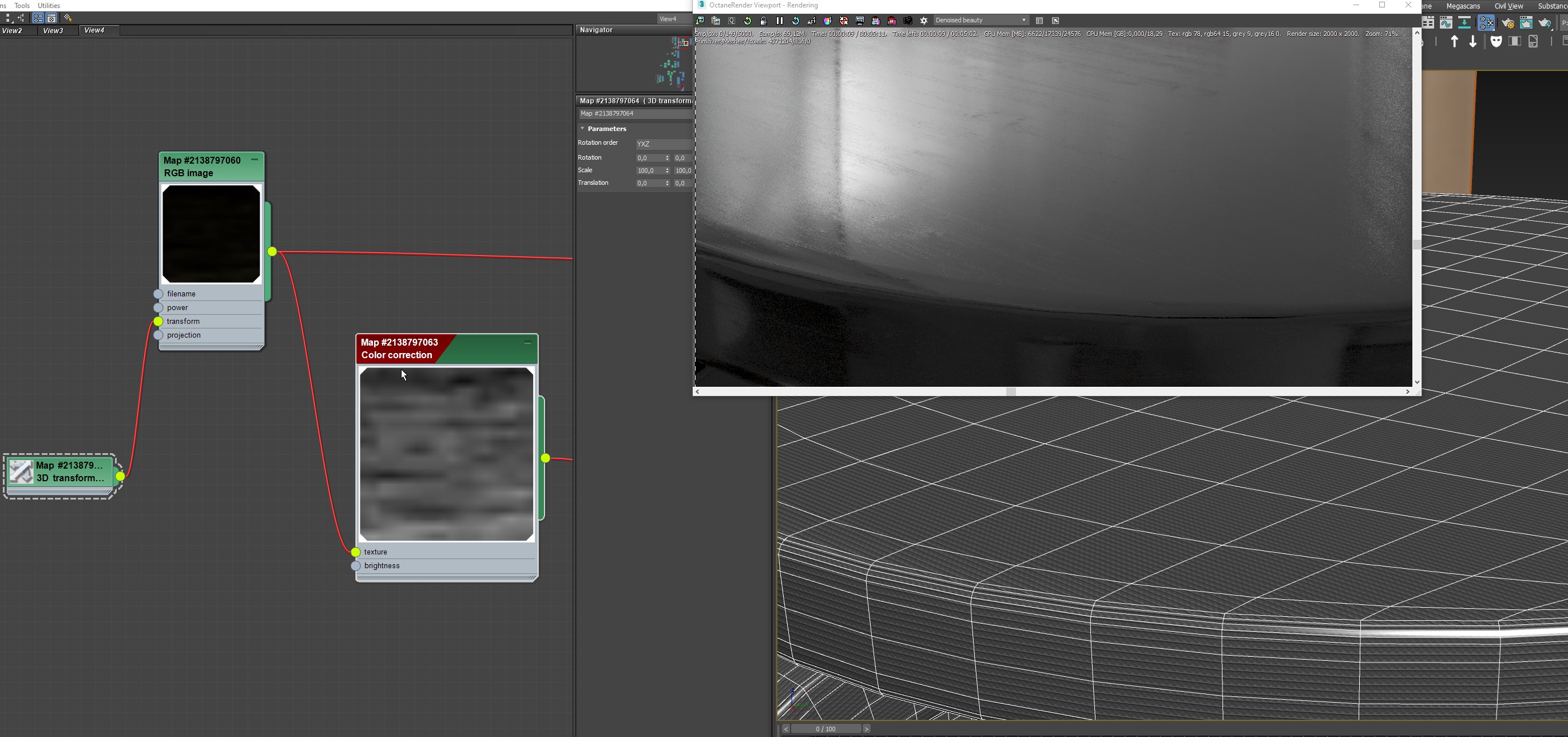Open the Megascans menu
The height and width of the screenshot is (737, 1568).
(x=1463, y=6)
